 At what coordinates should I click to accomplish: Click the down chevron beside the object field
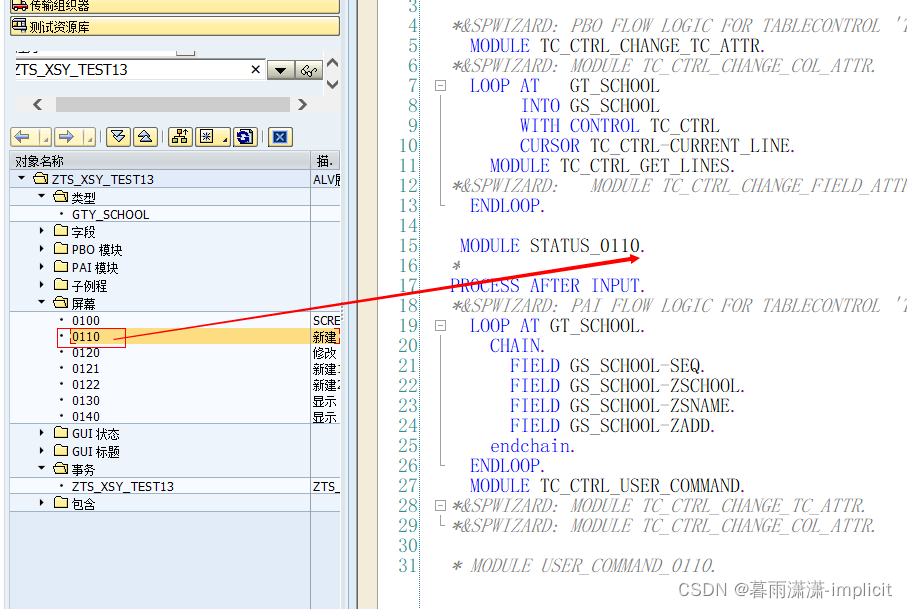[x=333, y=84]
